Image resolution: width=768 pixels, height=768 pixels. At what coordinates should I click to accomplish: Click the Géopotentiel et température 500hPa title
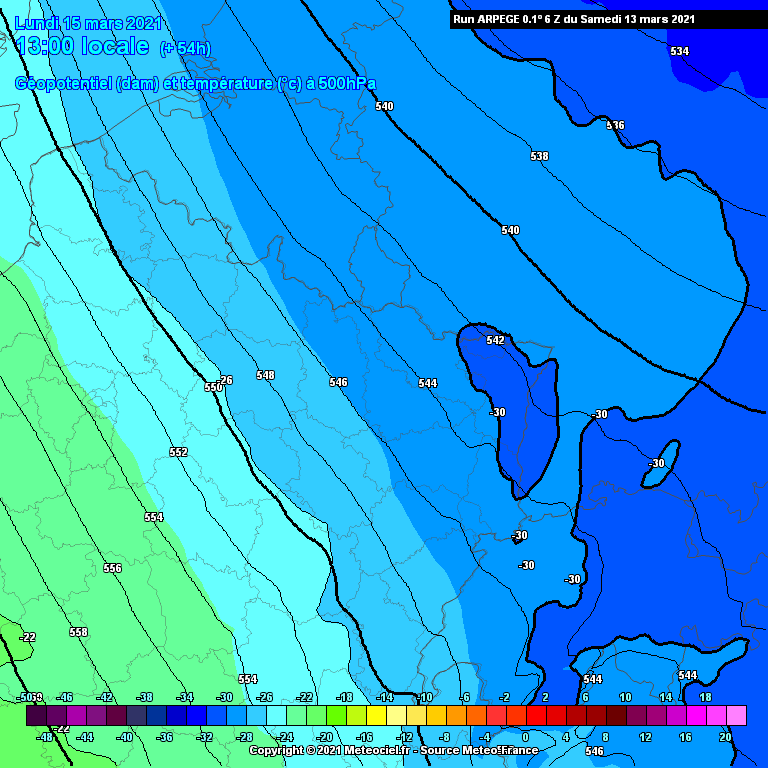195,84
